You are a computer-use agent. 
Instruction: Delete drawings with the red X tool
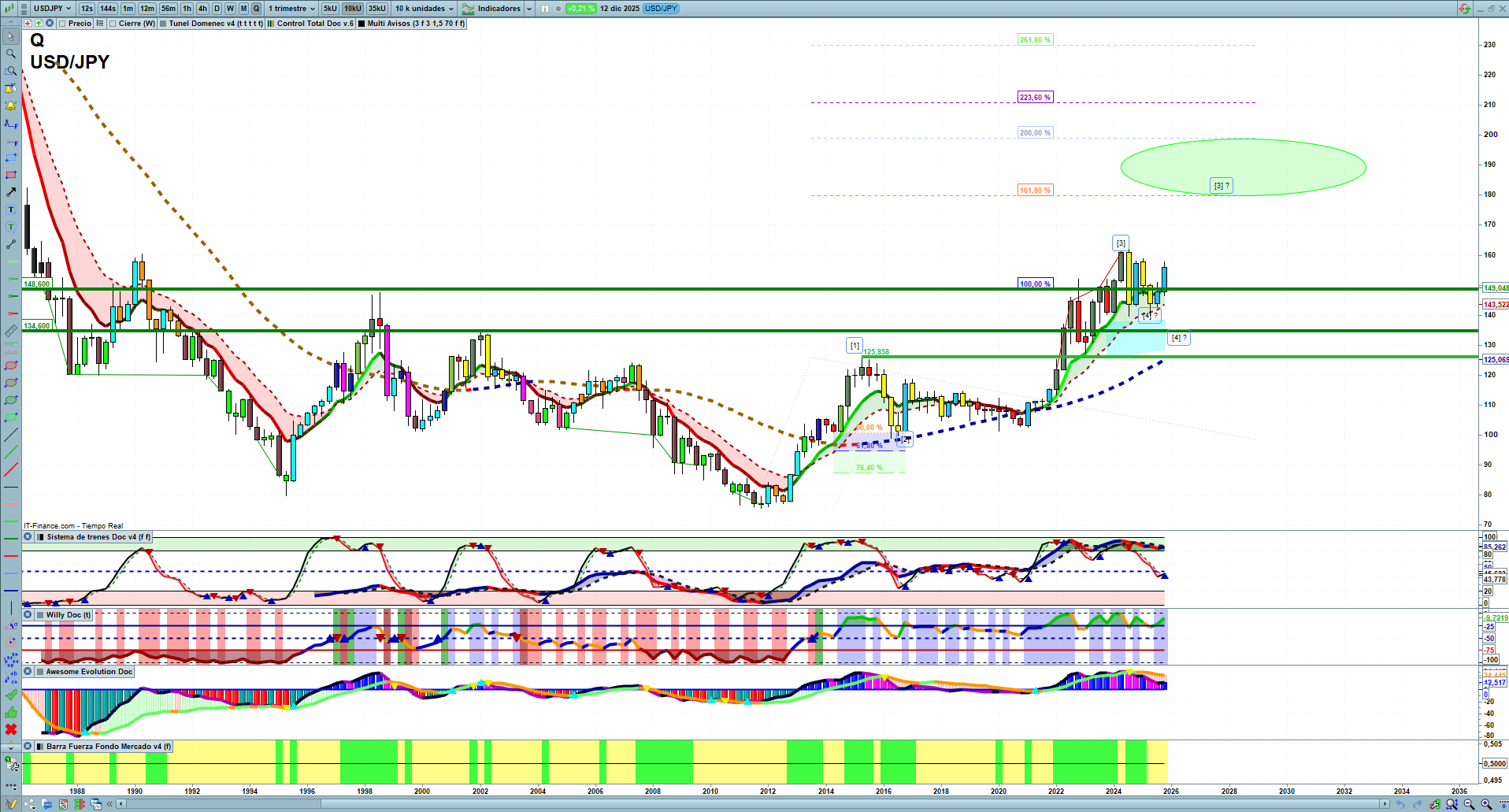(x=11, y=729)
